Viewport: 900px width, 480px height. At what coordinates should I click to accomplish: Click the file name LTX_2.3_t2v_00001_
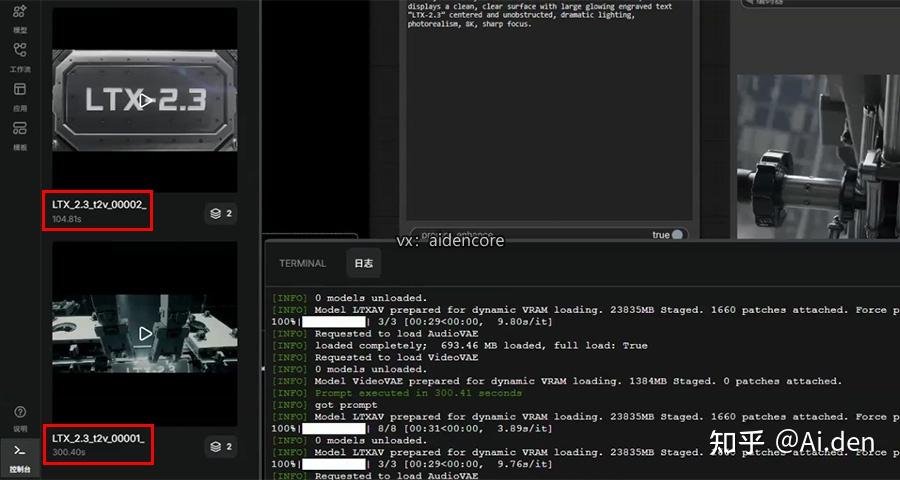click(98, 438)
